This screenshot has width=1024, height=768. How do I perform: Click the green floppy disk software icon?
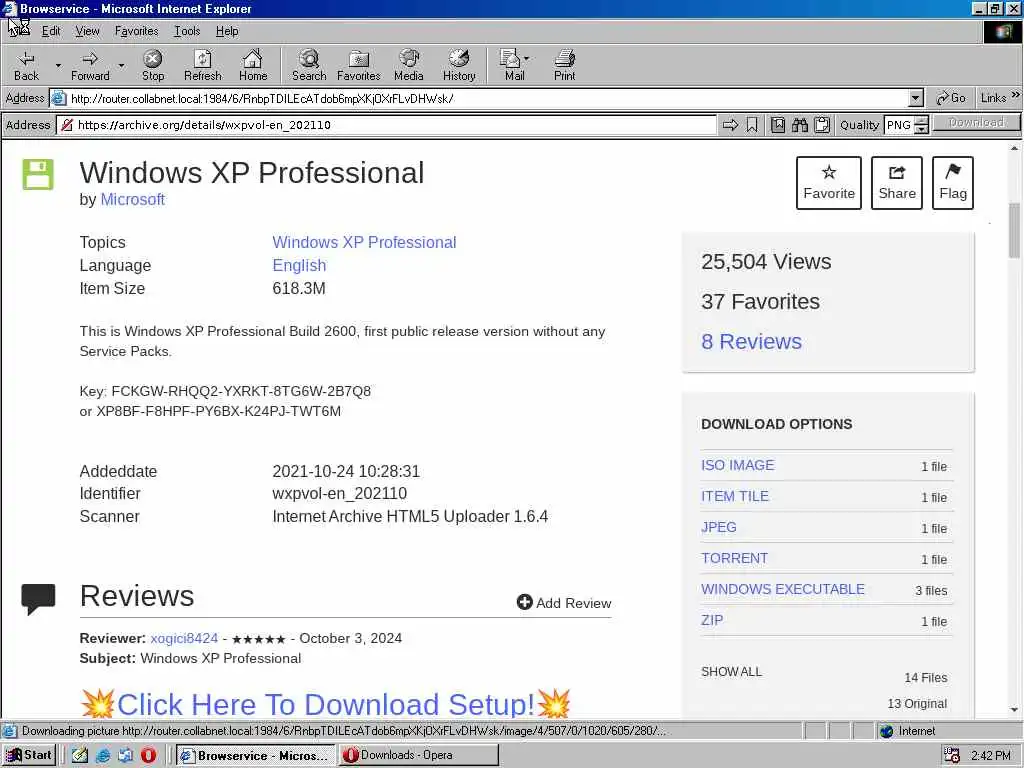(x=38, y=174)
